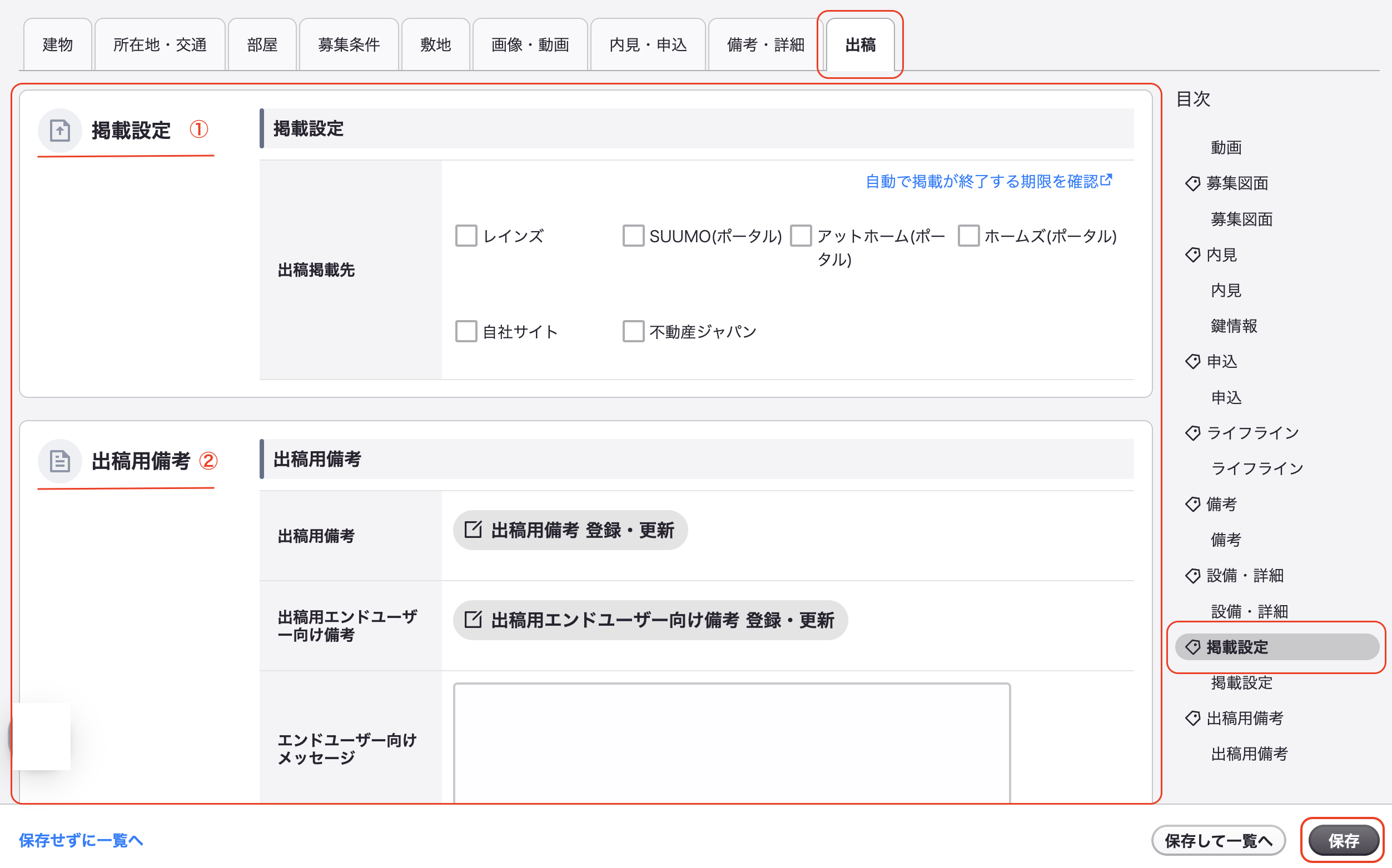Focus the エンドユーザー向けメッセージ text area
This screenshot has width=1392, height=868.
(x=732, y=743)
